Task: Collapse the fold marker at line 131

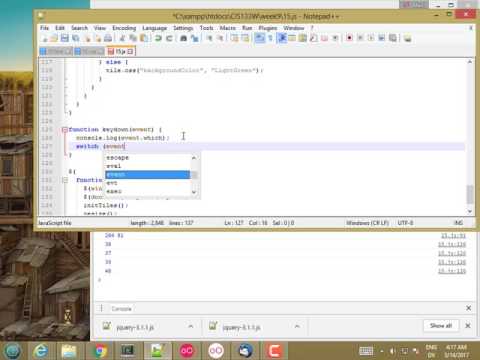Action: click(65, 180)
